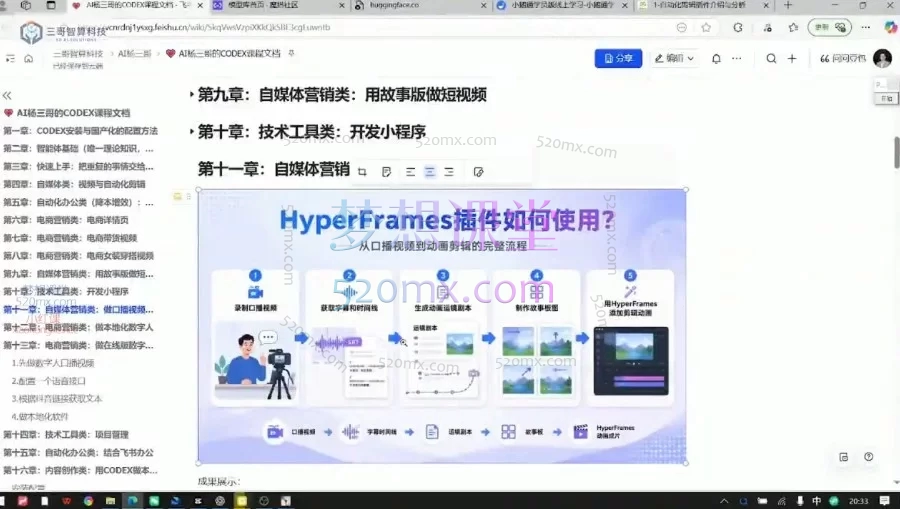This screenshot has width=900, height=509.
Task: Open notifications bell icon
Action: coord(716,59)
